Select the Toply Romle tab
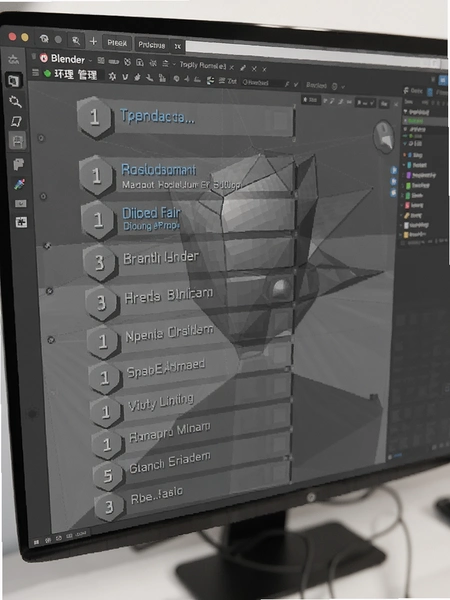Image resolution: width=450 pixels, height=600 pixels. tap(202, 65)
